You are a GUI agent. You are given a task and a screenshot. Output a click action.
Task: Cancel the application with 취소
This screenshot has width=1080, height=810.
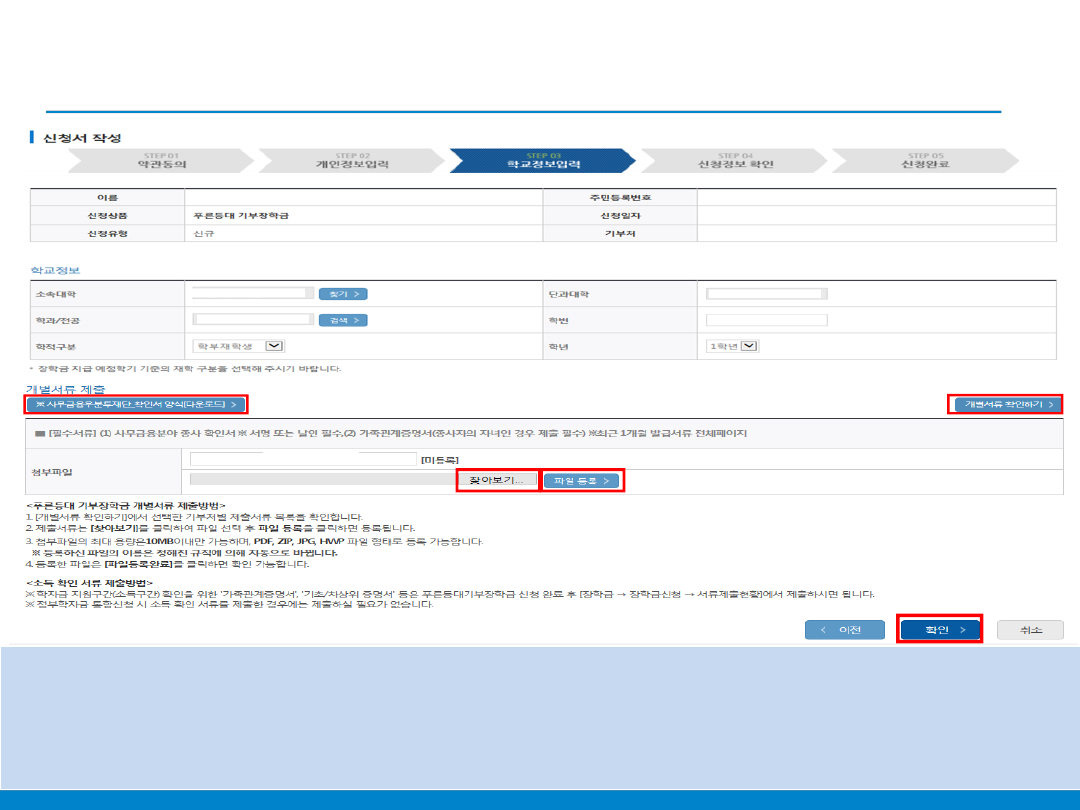pyautogui.click(x=1030, y=630)
